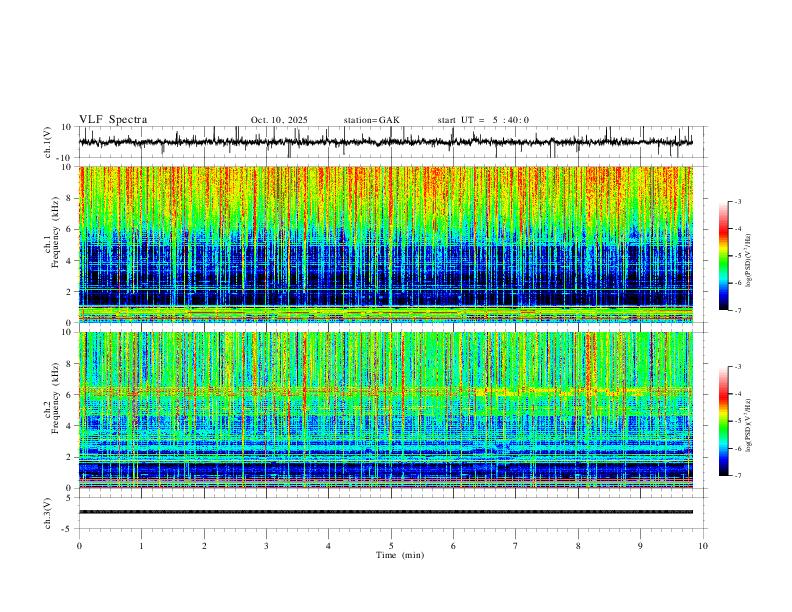This screenshot has height=612, width=792.
Task: Click the date 'Oct. 10, 2025'
Action: click(x=279, y=120)
